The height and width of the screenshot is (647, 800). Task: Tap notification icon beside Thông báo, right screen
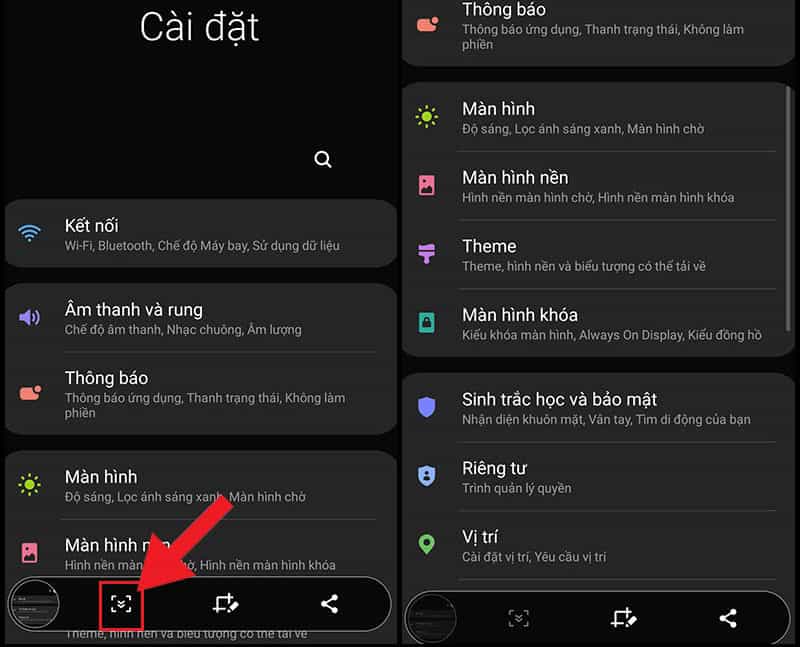[428, 24]
